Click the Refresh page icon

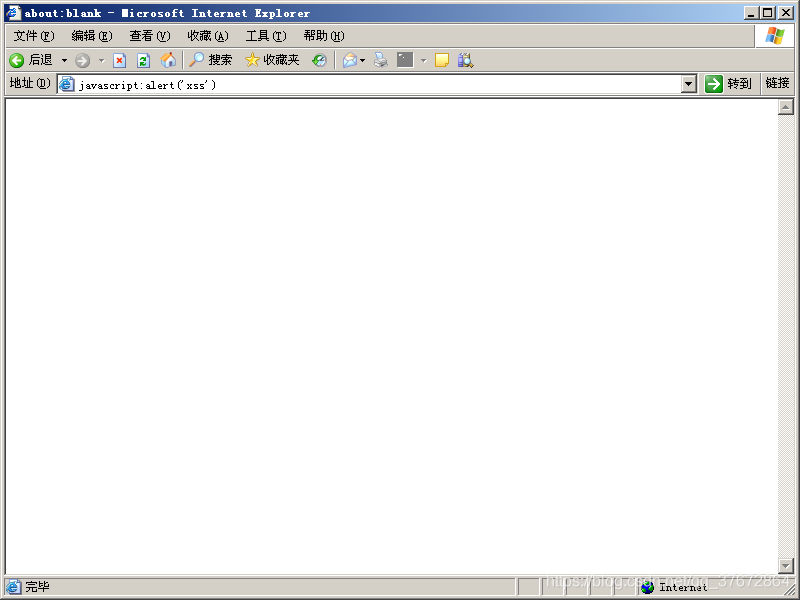[x=143, y=61]
